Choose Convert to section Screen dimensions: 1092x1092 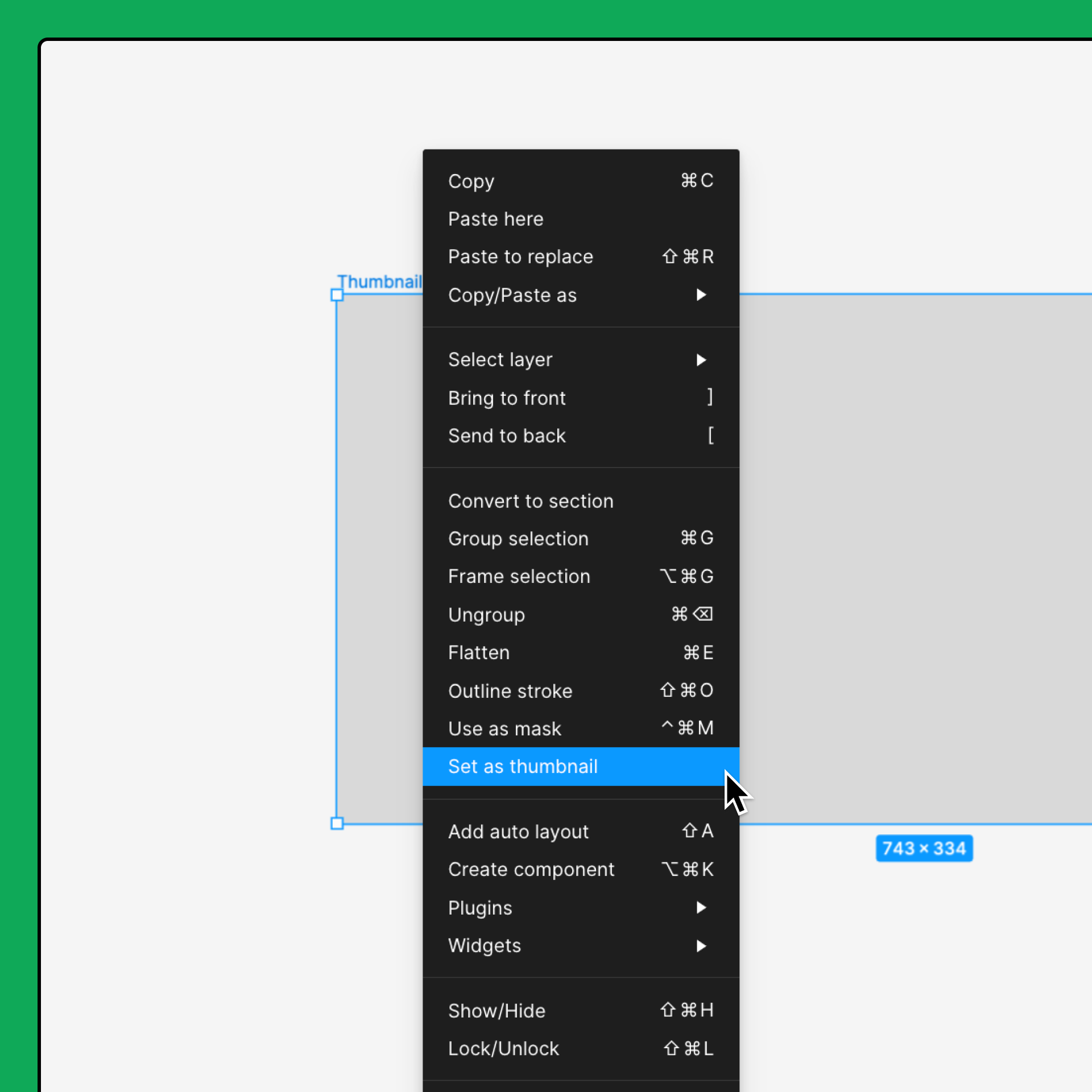530,501
